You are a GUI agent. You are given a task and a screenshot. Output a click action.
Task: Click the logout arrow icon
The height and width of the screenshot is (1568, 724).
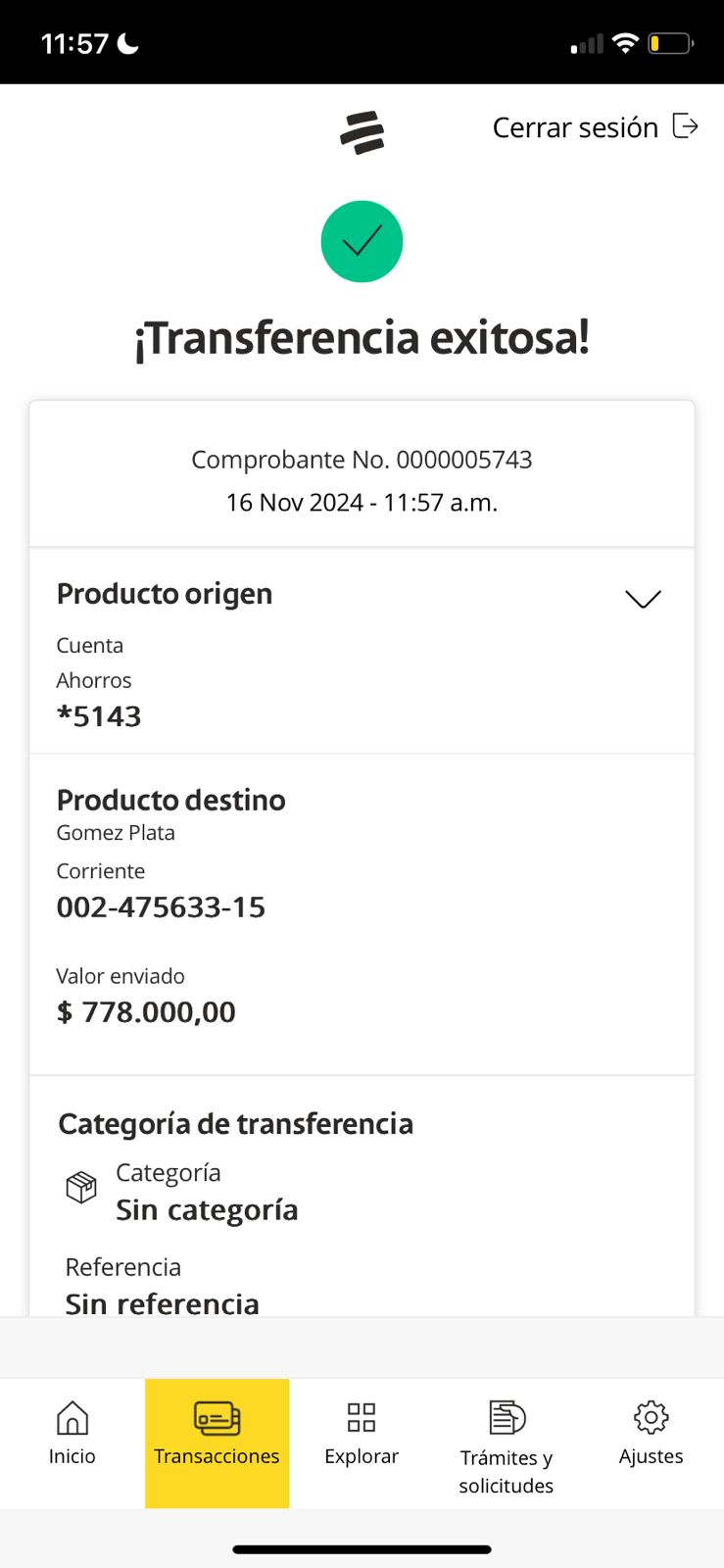tap(685, 126)
